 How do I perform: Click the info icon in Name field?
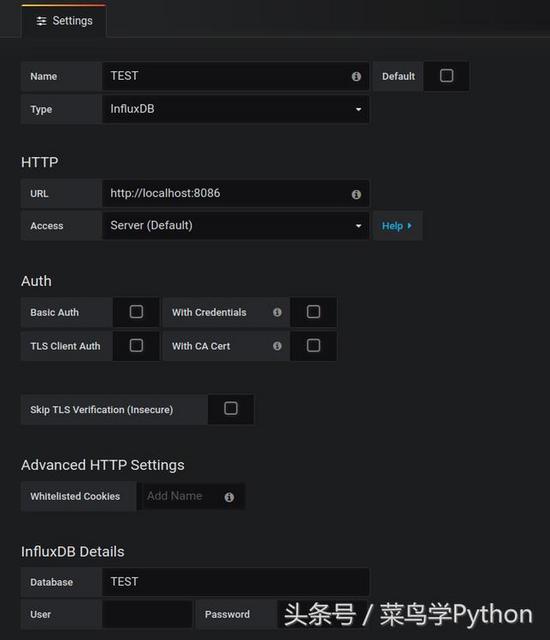click(x=356, y=76)
